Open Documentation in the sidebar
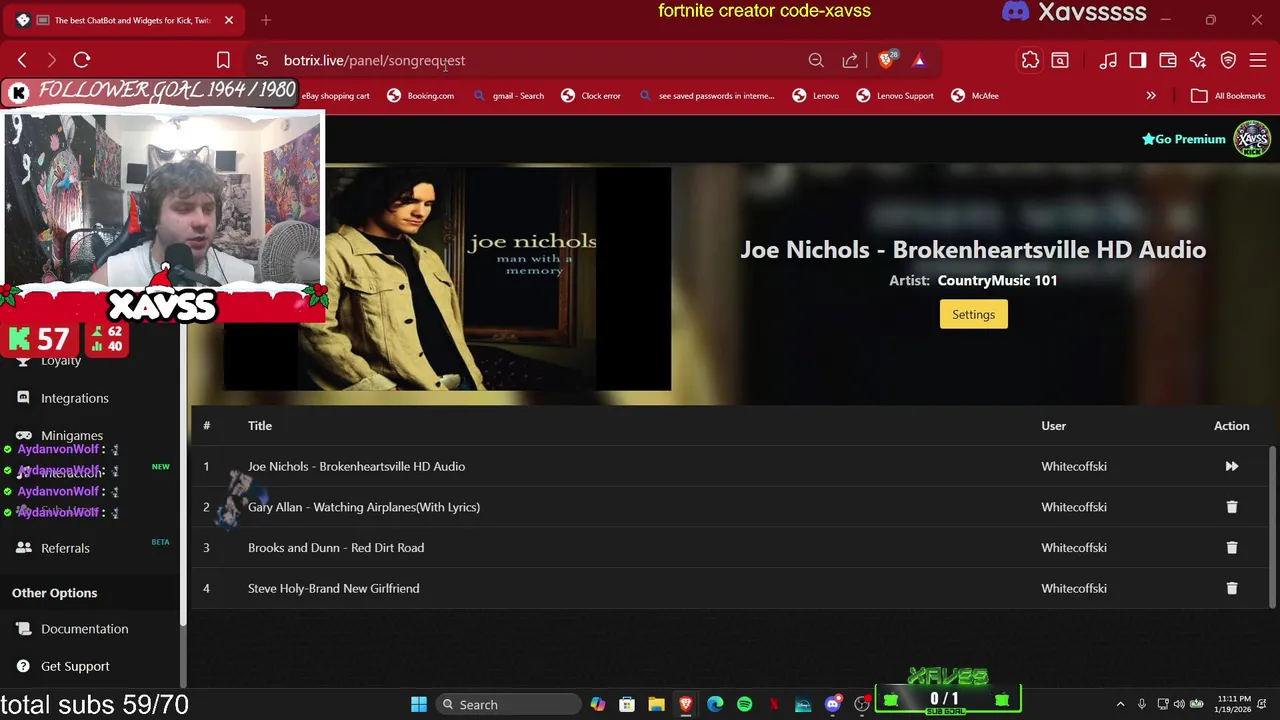 85,629
